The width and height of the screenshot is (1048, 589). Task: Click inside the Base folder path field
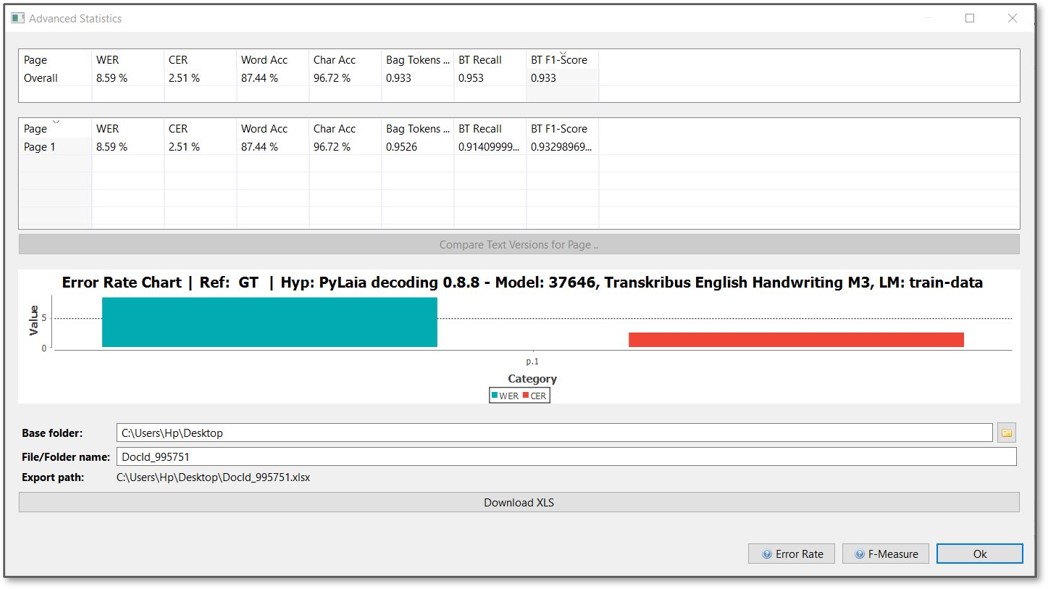(554, 433)
